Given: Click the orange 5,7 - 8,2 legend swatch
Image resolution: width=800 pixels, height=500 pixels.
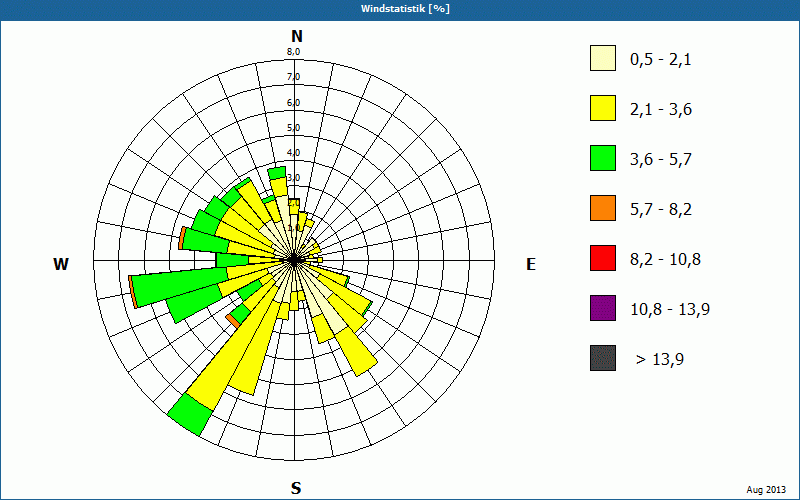Looking at the screenshot, I should (603, 208).
